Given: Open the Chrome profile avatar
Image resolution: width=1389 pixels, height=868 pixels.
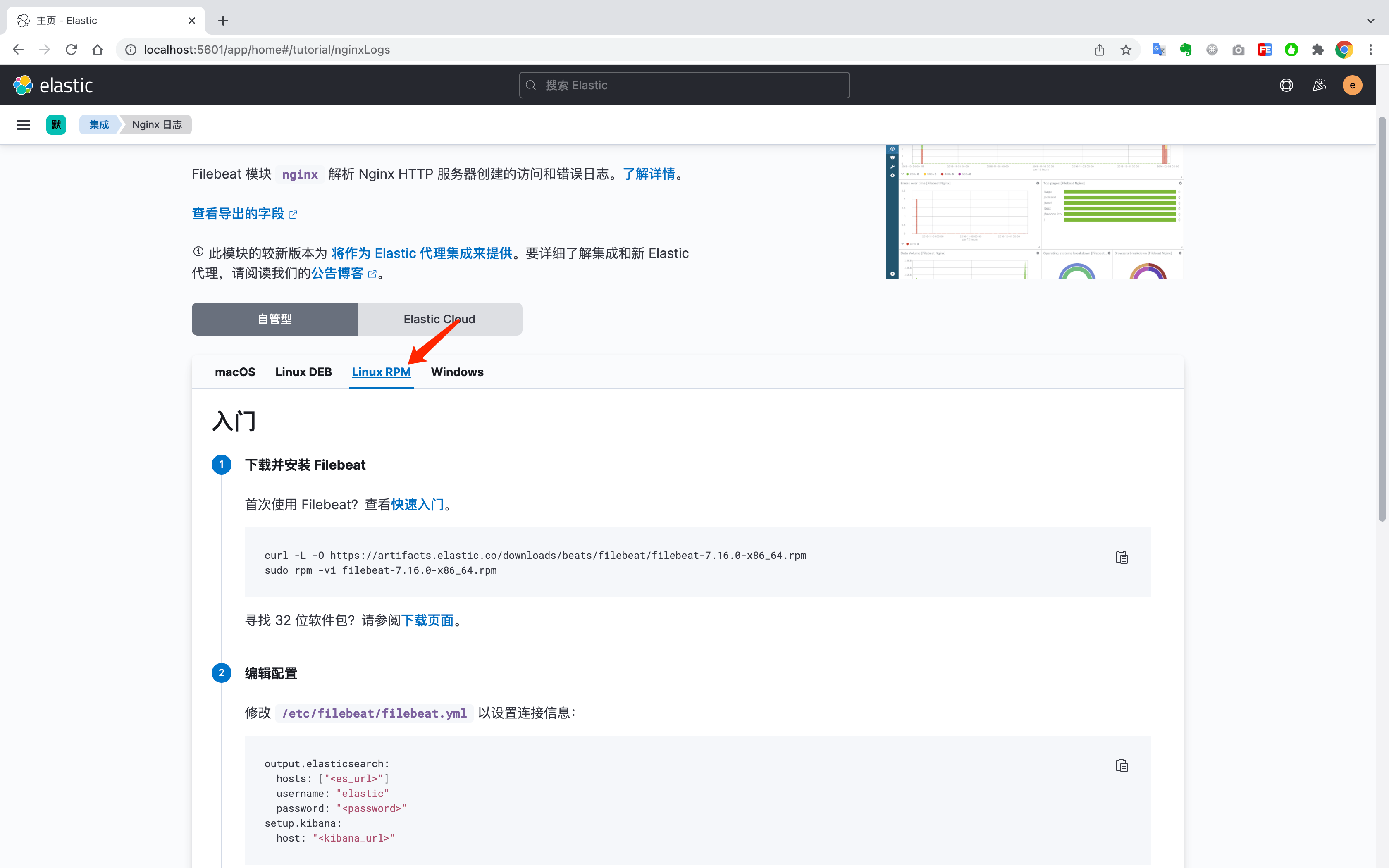Looking at the screenshot, I should [x=1344, y=50].
